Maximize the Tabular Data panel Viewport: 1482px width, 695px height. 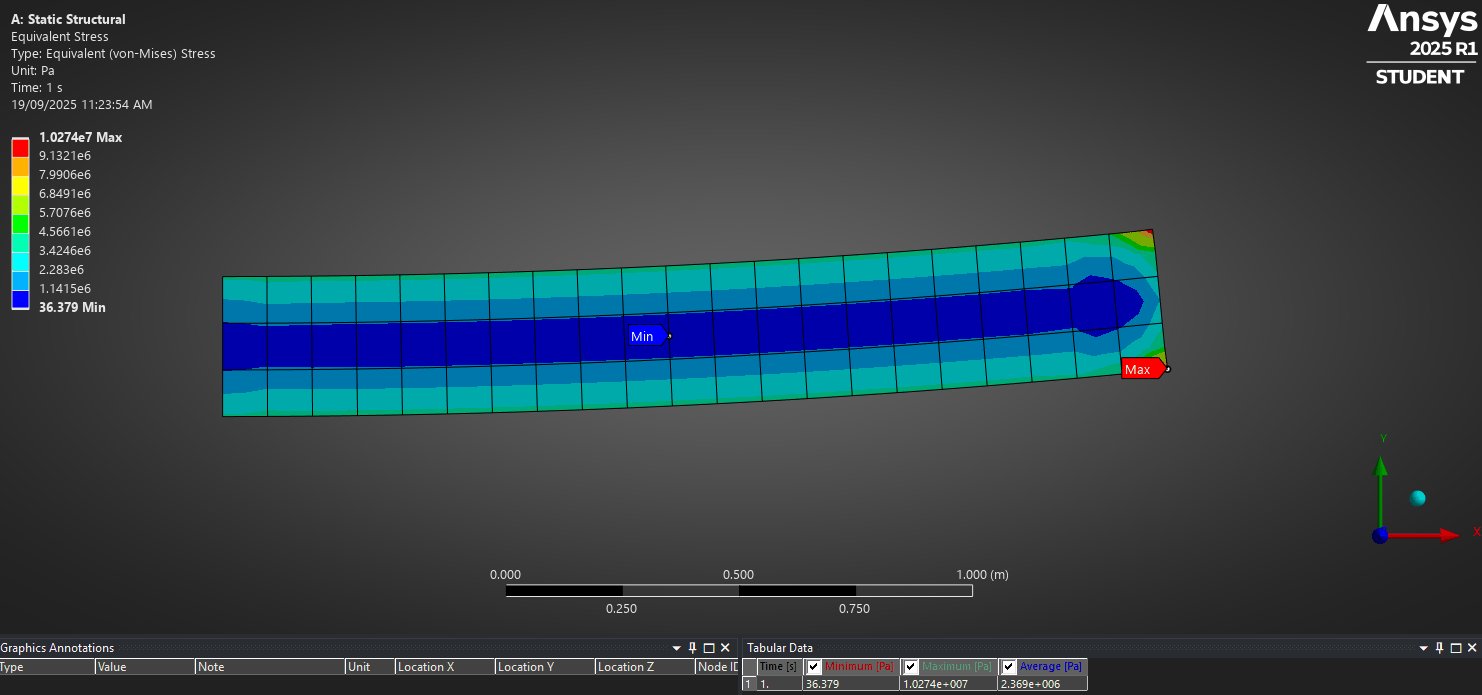1457,648
